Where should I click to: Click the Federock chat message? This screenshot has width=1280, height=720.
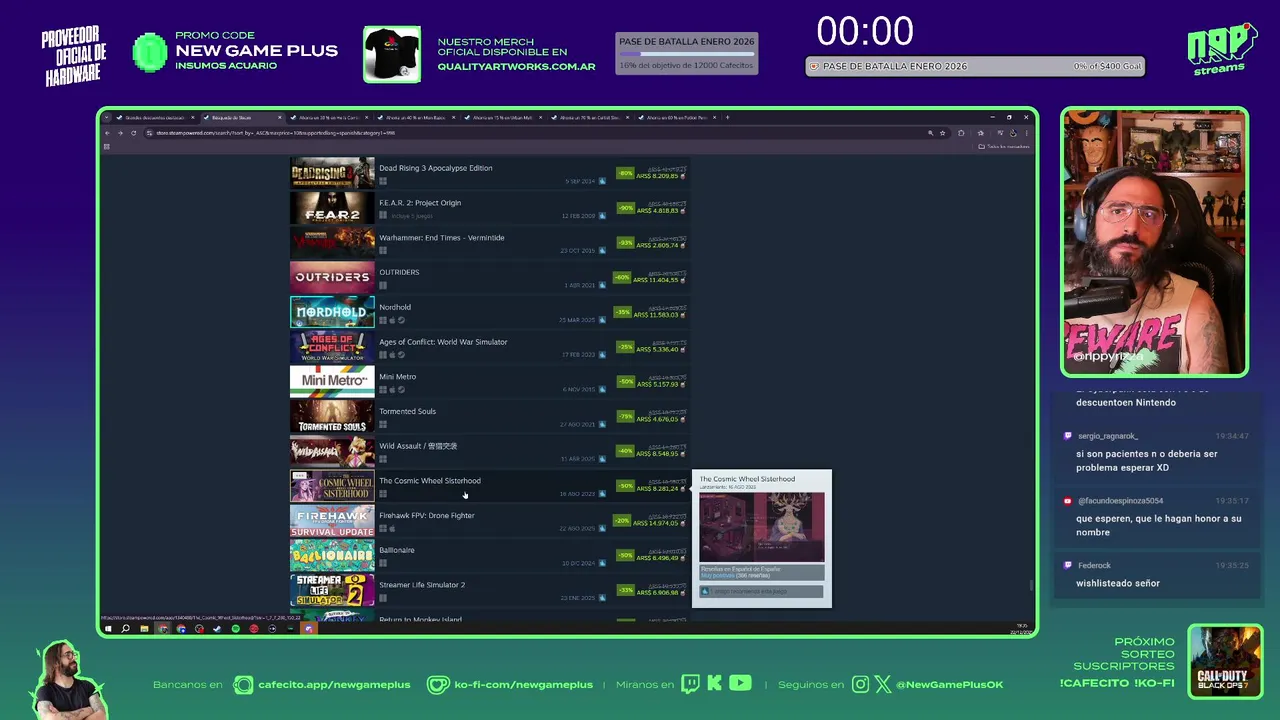pos(1118,583)
